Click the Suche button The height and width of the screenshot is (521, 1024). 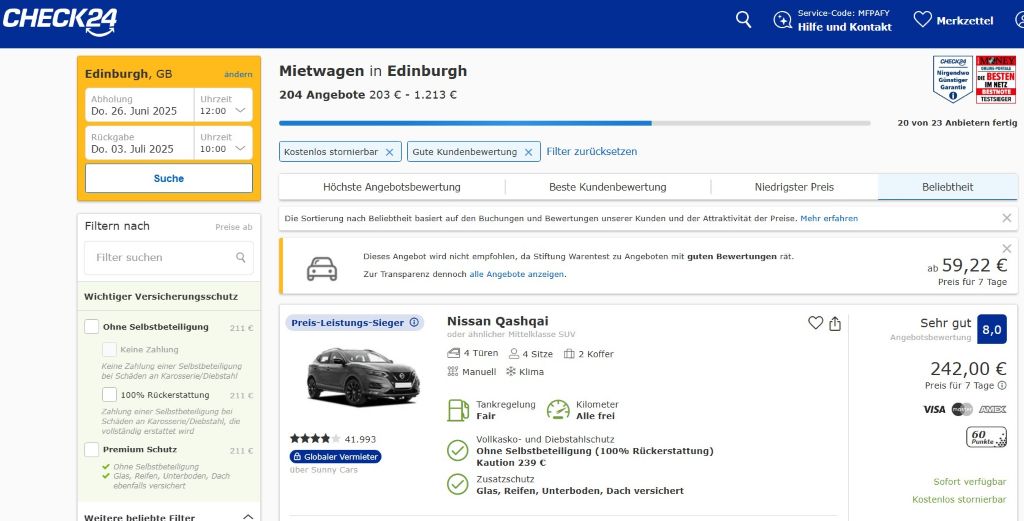(x=168, y=178)
